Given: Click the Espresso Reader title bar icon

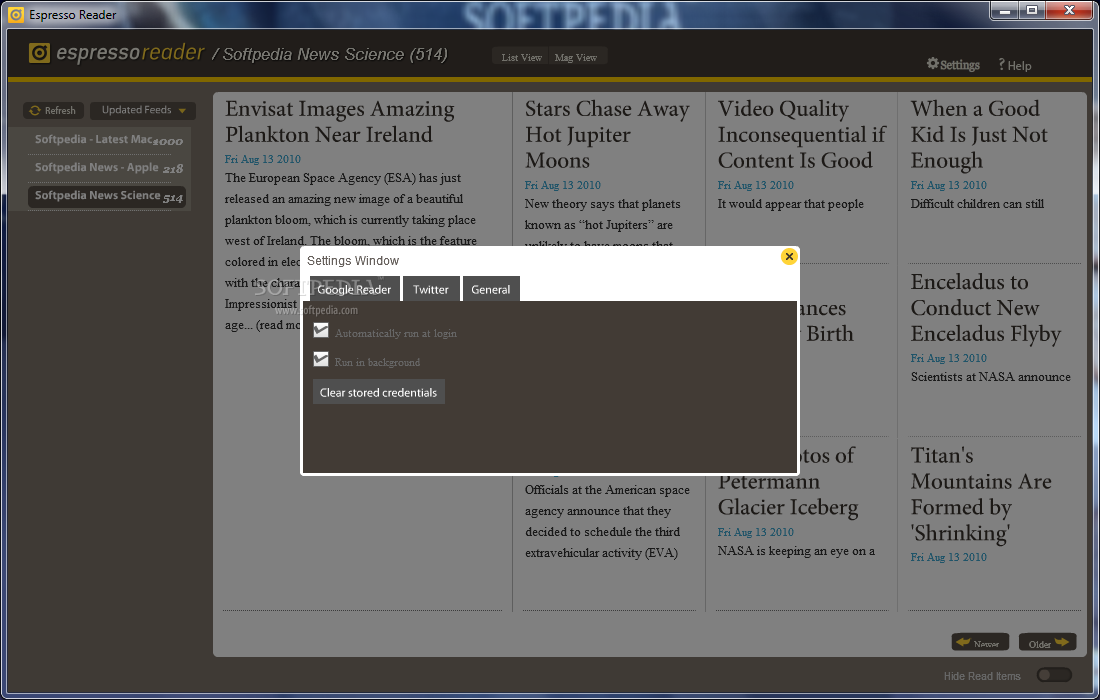Looking at the screenshot, I should click(15, 14).
